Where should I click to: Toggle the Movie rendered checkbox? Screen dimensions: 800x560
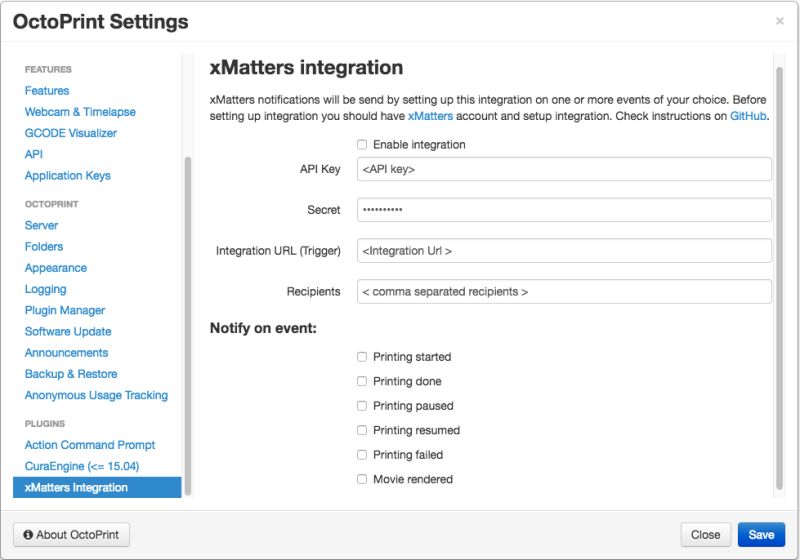[362, 479]
